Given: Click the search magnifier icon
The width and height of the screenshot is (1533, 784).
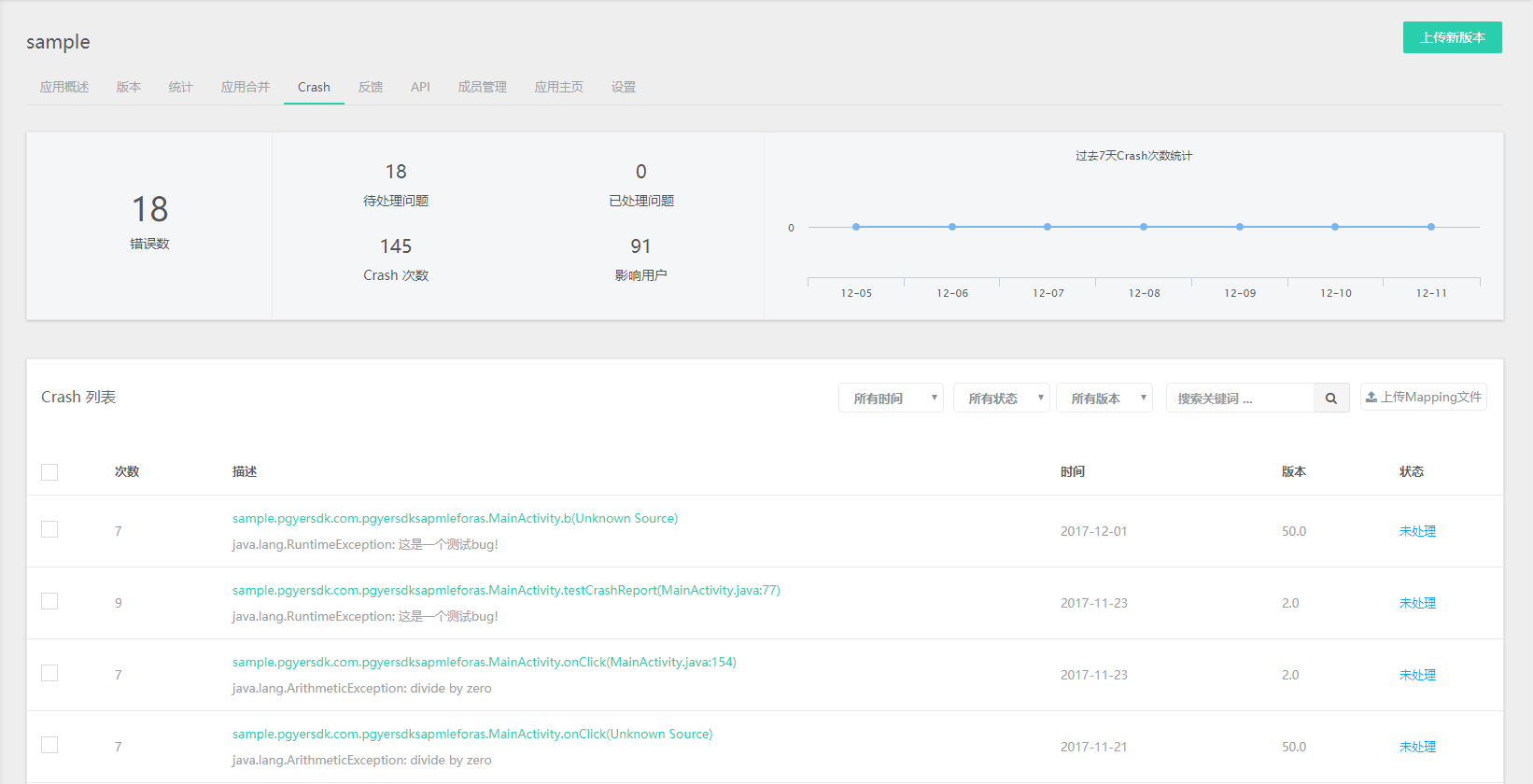Looking at the screenshot, I should [x=1330, y=399].
